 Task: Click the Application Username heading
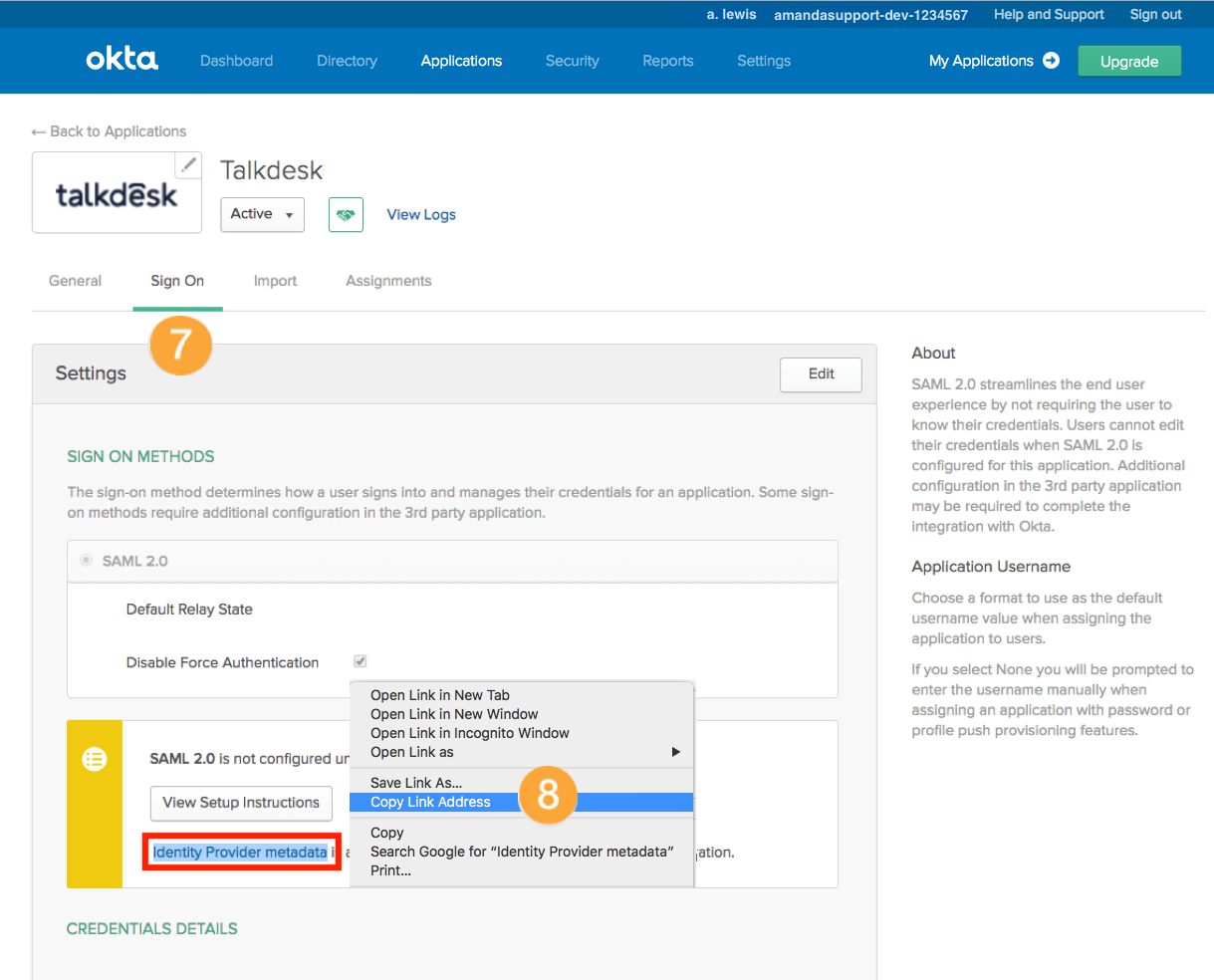pyautogui.click(x=991, y=566)
